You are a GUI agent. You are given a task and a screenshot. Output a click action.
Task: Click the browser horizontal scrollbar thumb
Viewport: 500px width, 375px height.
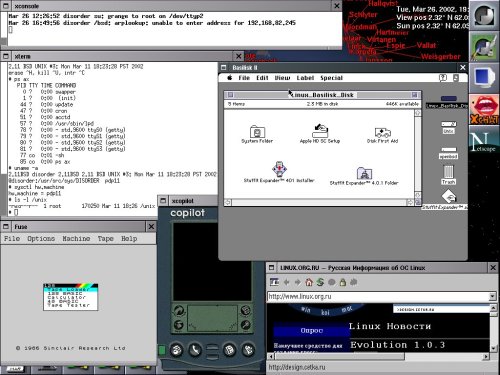coord(340,356)
